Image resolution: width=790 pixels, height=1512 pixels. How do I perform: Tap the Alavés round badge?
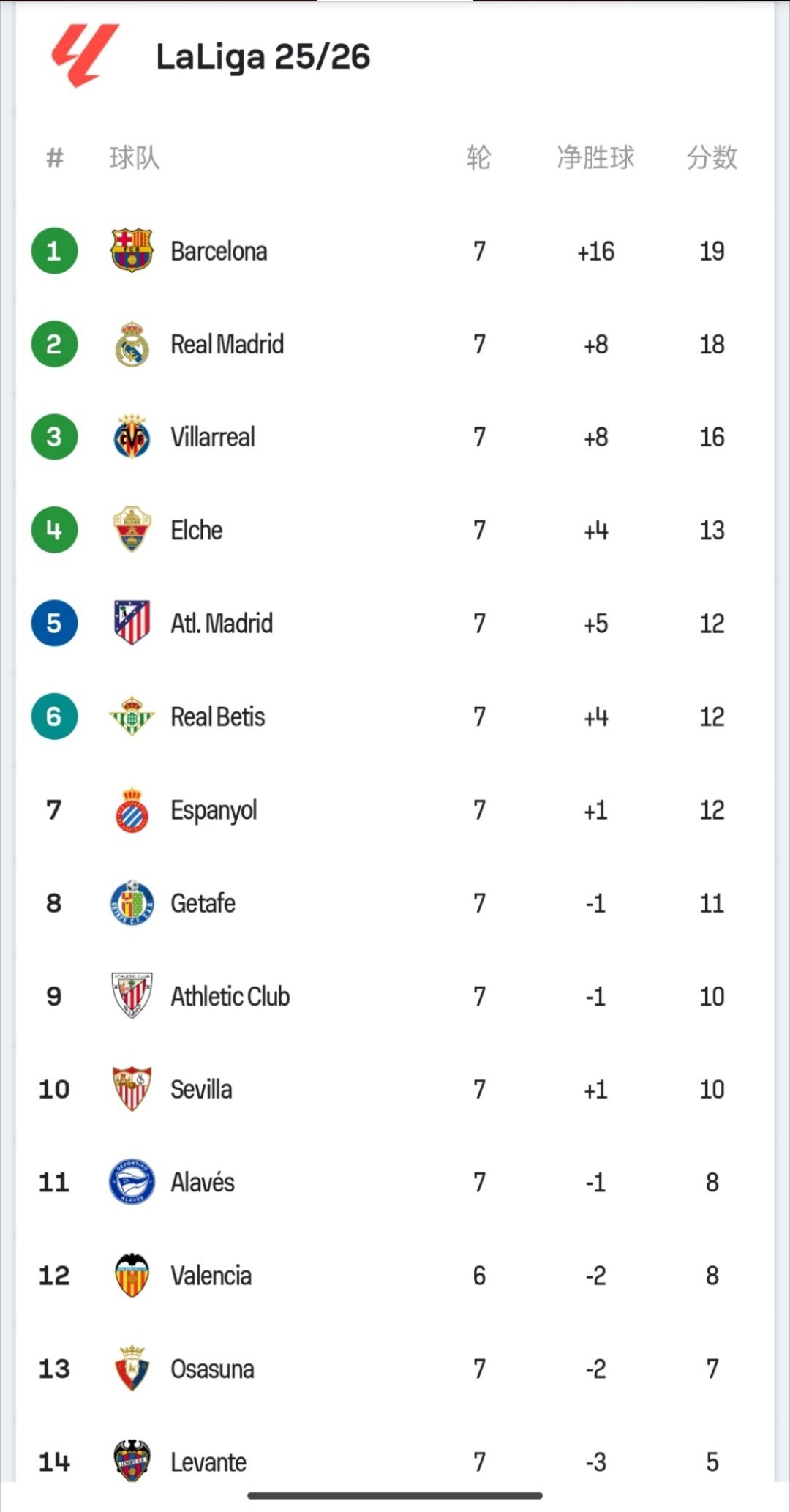132,1182
